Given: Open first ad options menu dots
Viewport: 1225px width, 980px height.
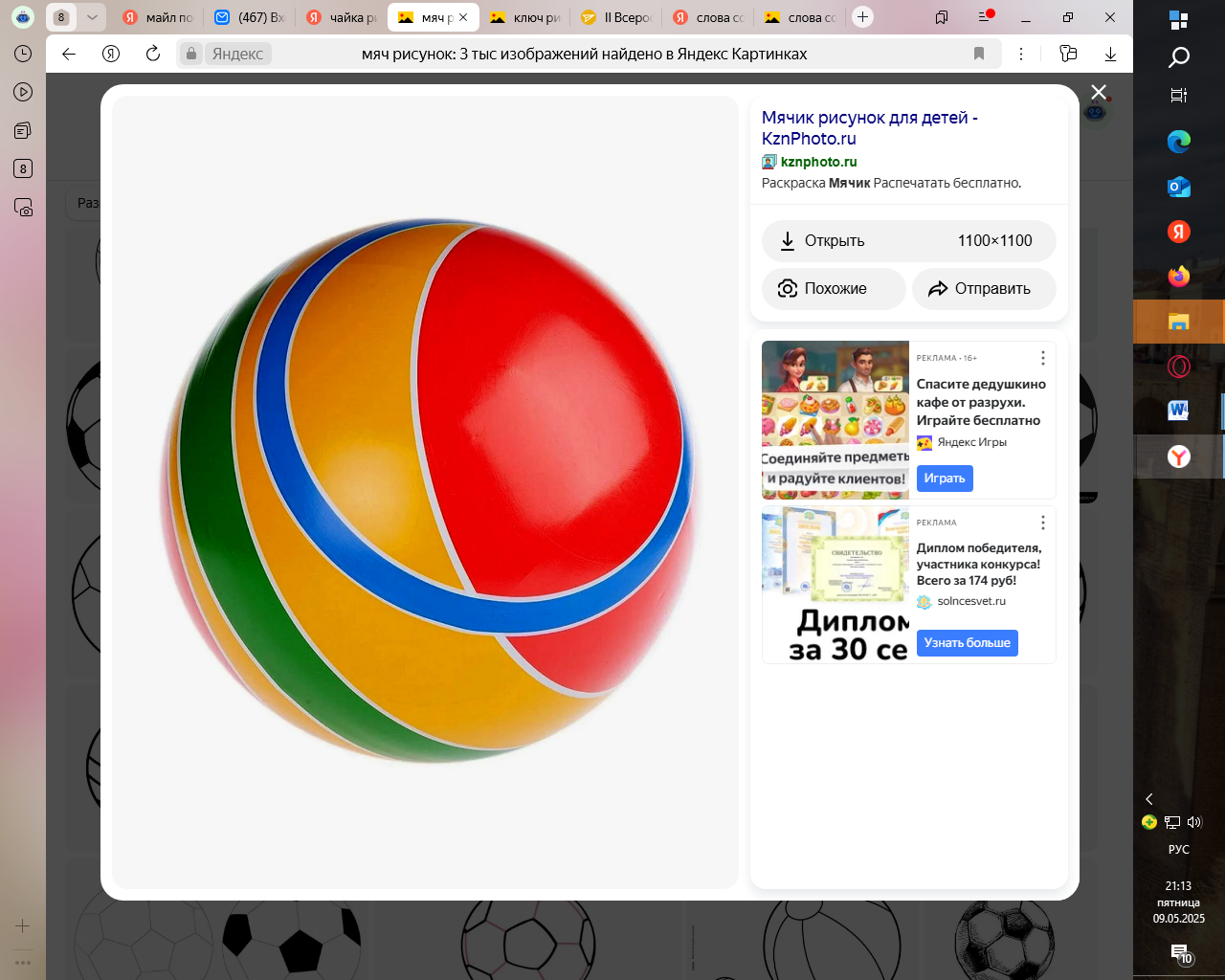Looking at the screenshot, I should click(1042, 358).
